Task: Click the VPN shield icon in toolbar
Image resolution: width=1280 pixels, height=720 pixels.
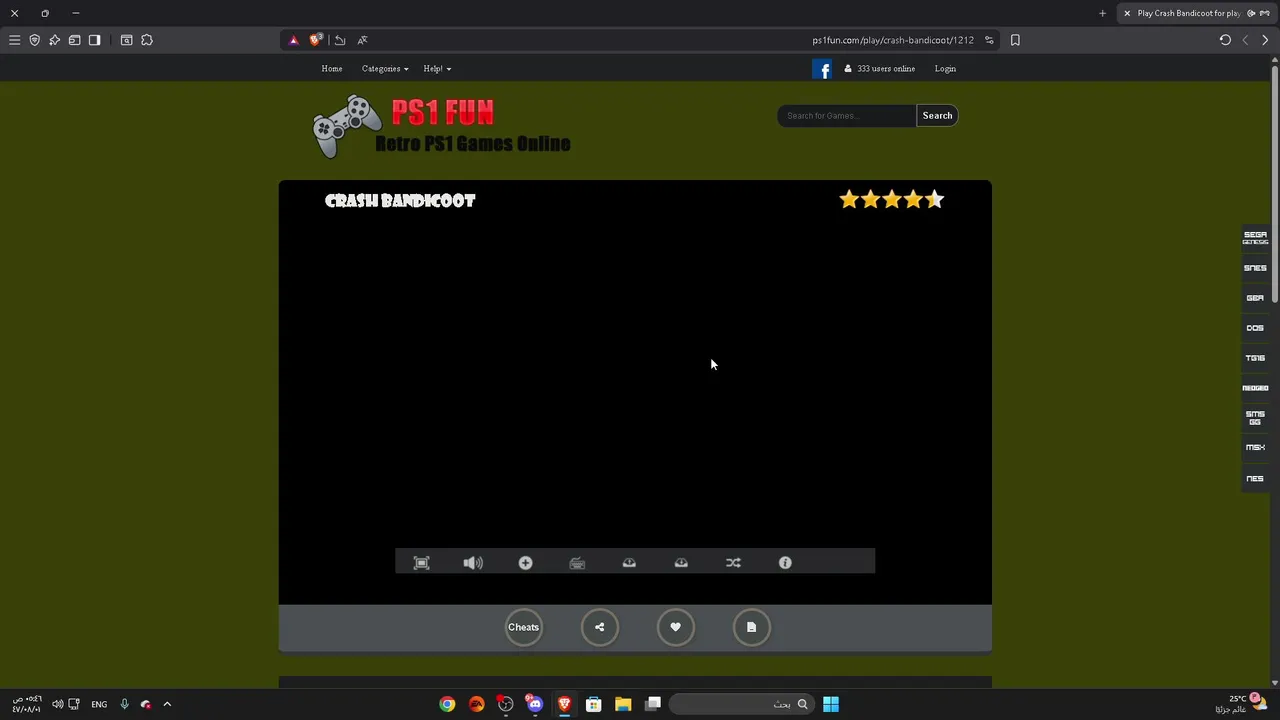Action: [x=34, y=40]
